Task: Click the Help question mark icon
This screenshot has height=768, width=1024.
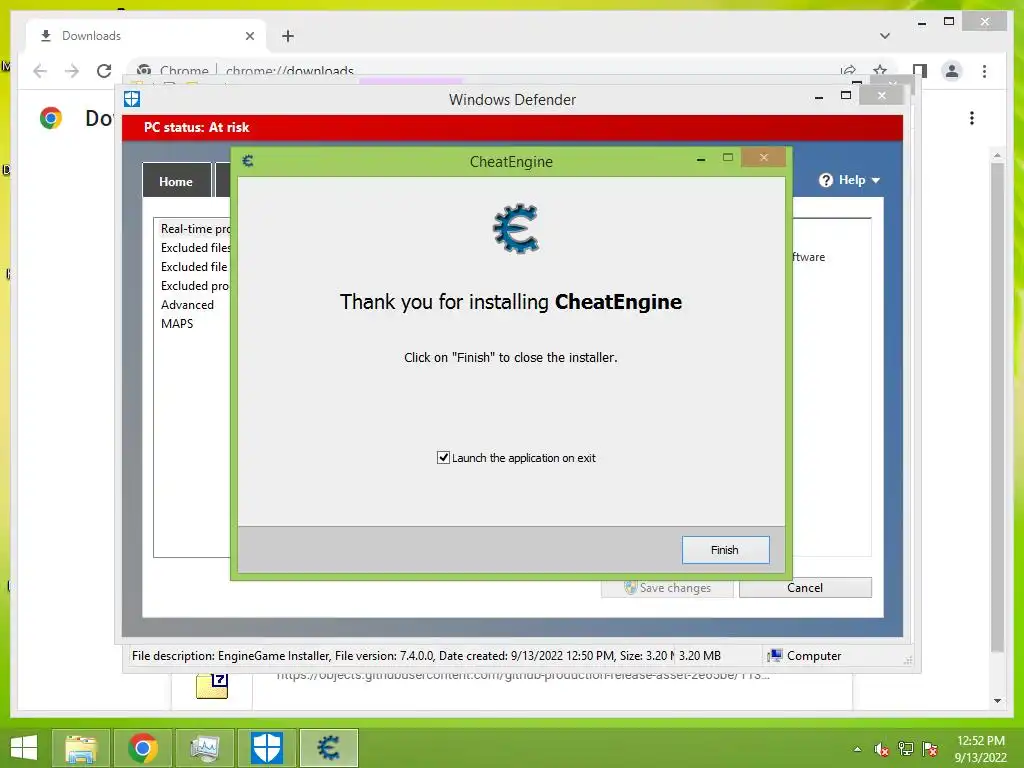Action: click(826, 180)
